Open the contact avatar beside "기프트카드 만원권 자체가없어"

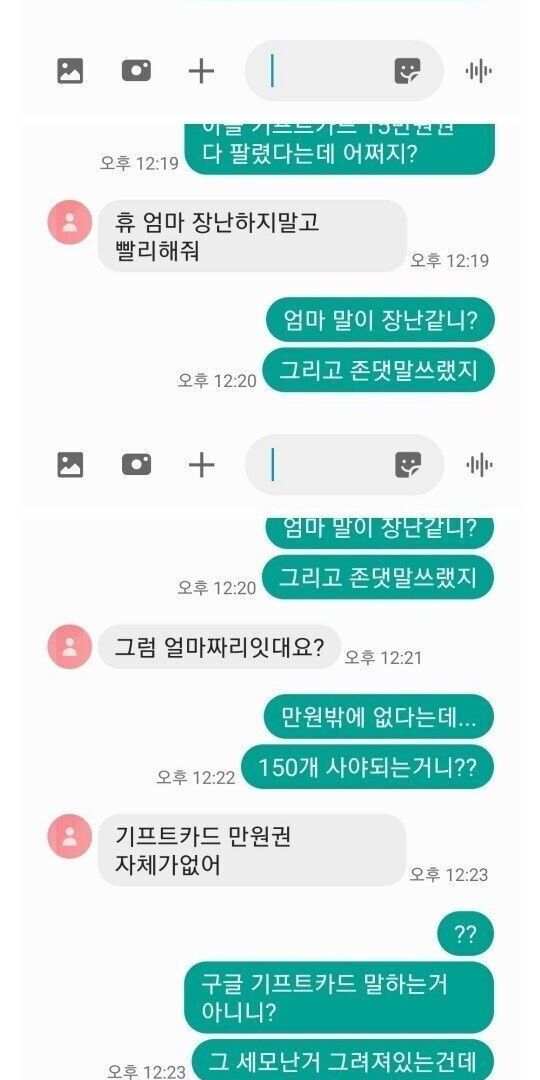[70, 836]
